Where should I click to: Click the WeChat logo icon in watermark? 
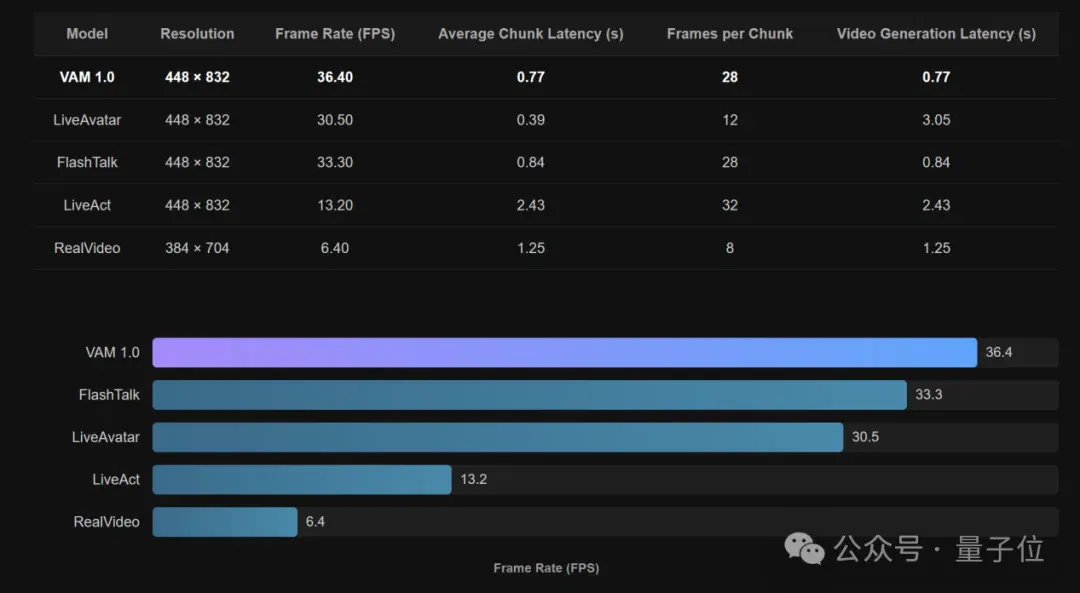804,549
